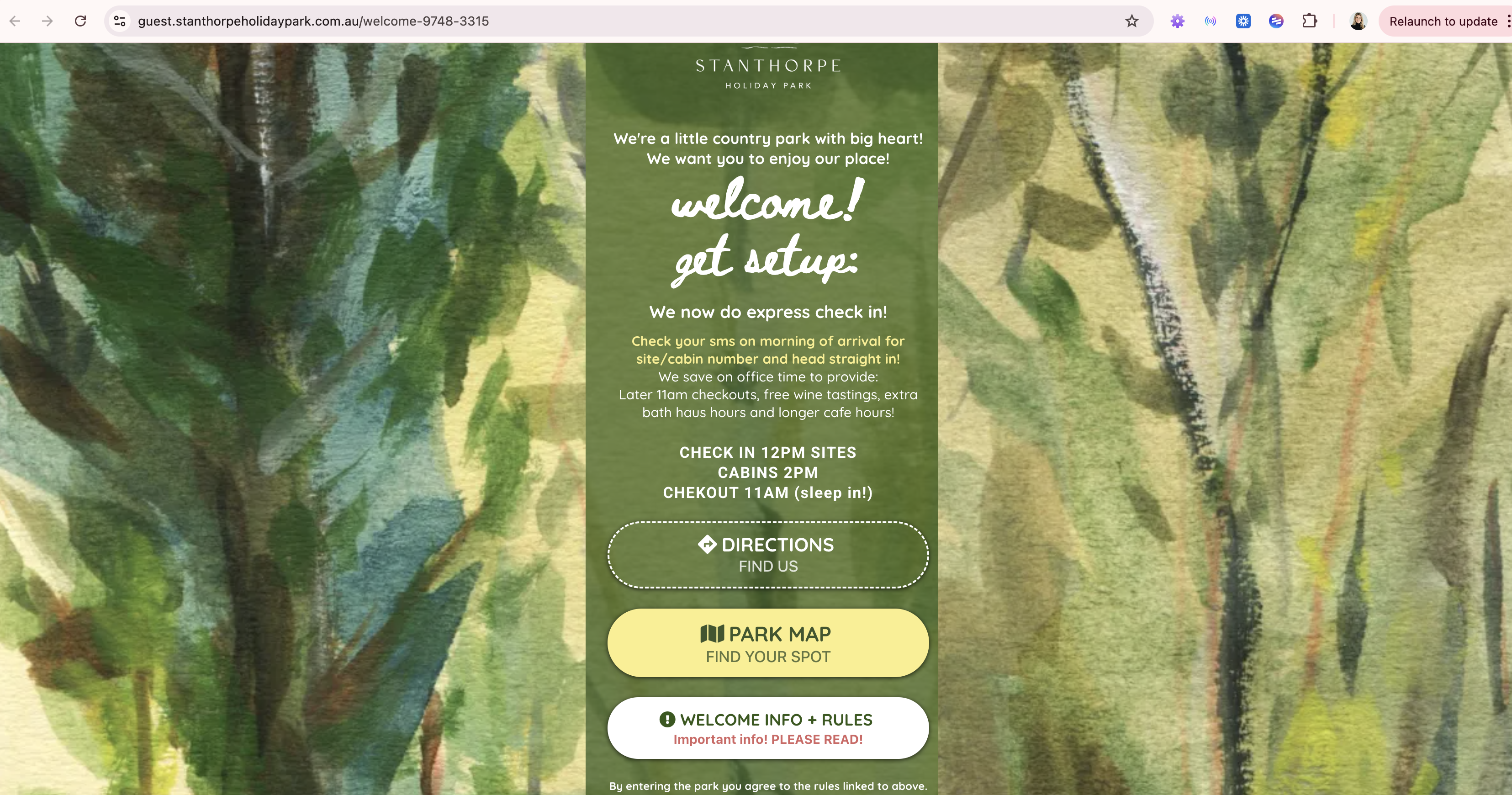Open the Chrome three-dot menu
The height and width of the screenshot is (795, 1512).
(x=1508, y=21)
